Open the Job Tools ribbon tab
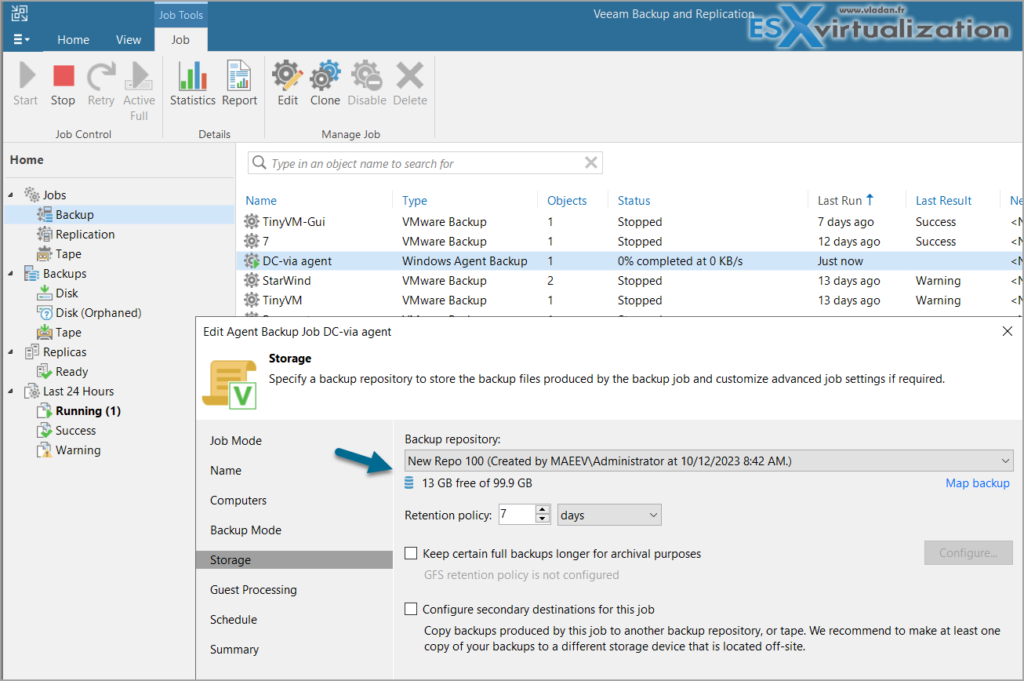 pyautogui.click(x=180, y=14)
